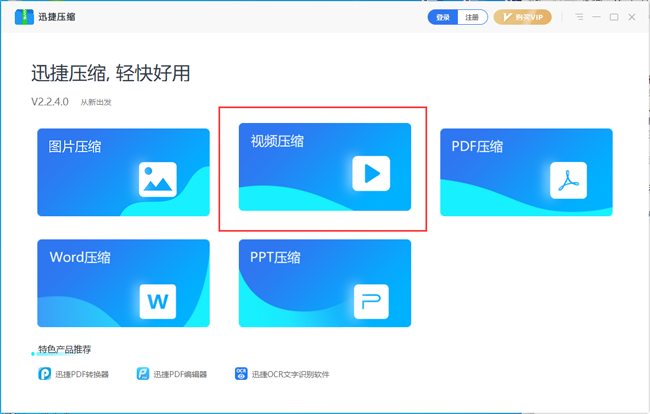Click the W icon on Word压缩 card
650x414 pixels.
pos(158,301)
